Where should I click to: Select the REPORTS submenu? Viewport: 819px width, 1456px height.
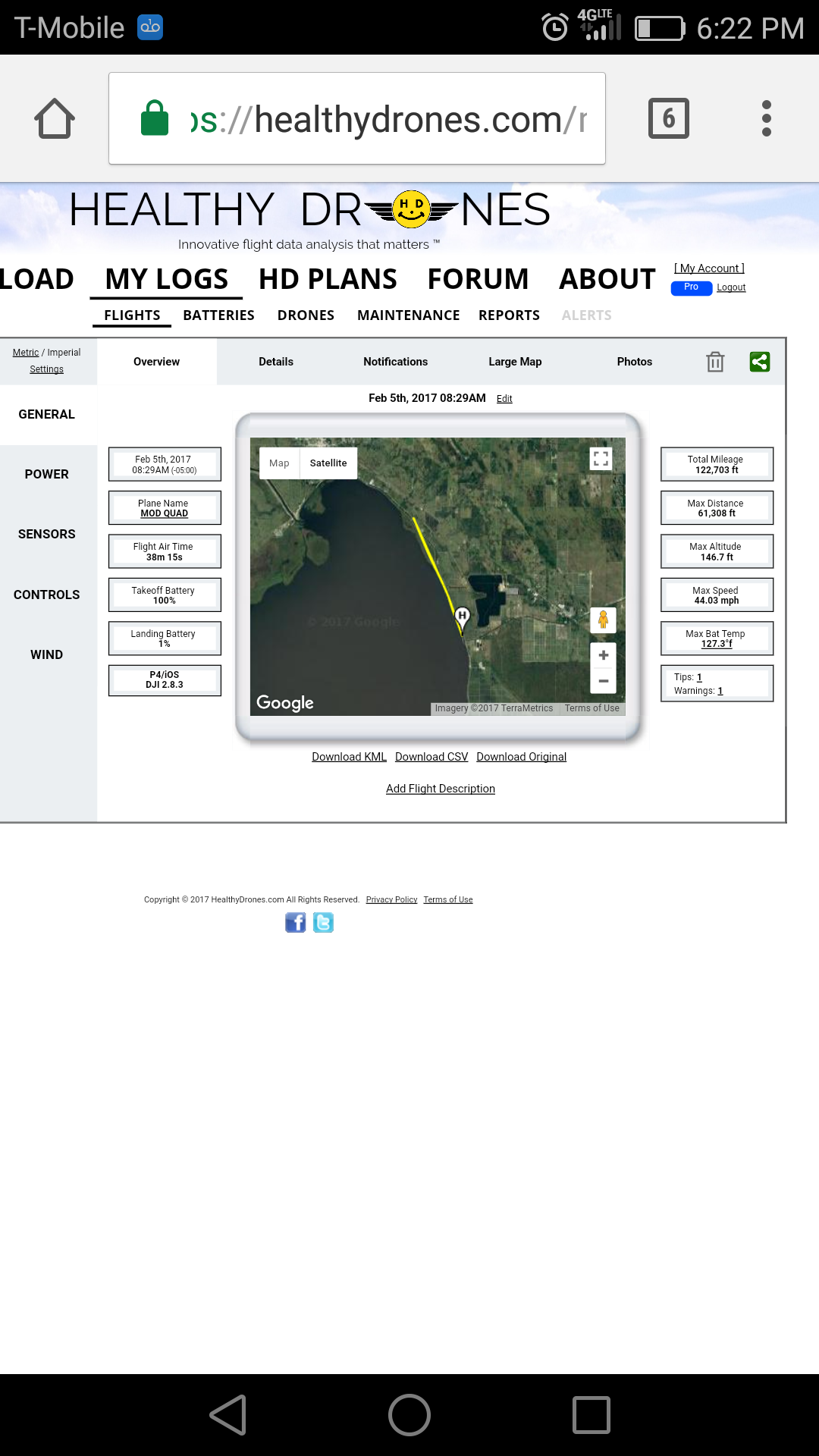click(x=509, y=315)
